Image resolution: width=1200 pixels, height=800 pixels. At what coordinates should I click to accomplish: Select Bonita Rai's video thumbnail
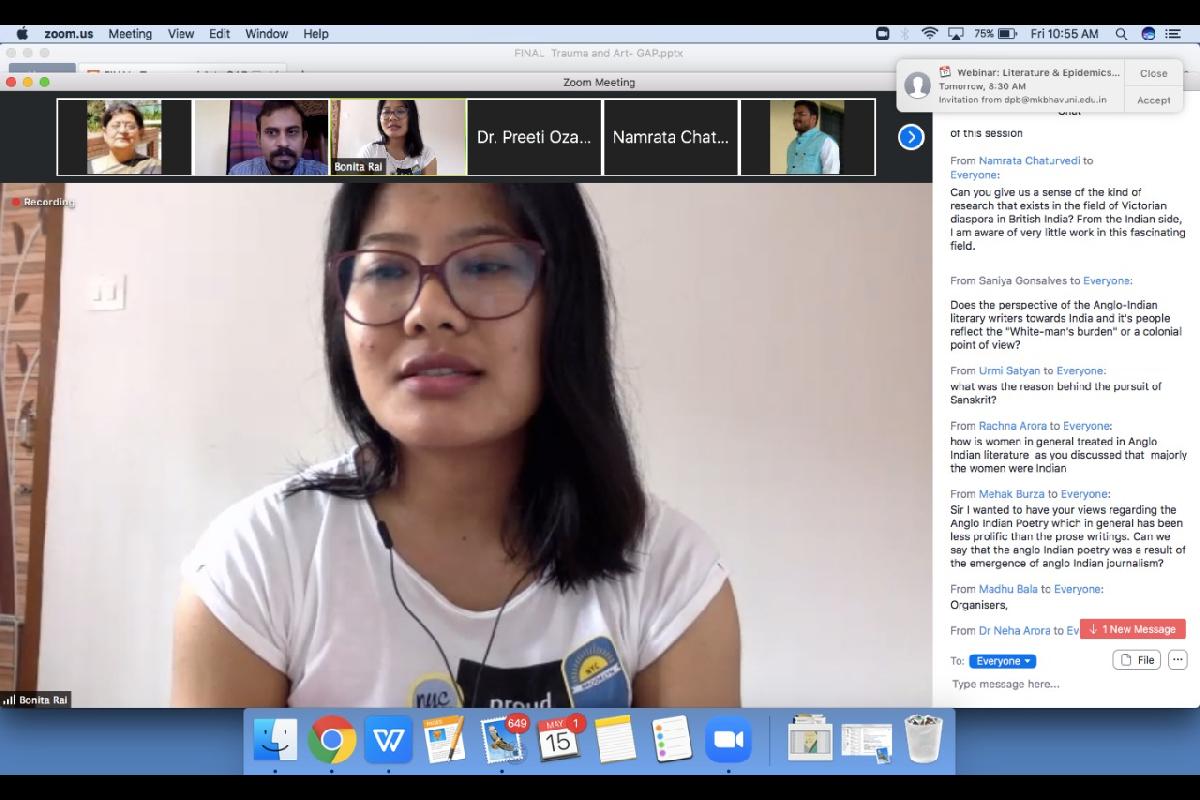click(x=398, y=137)
